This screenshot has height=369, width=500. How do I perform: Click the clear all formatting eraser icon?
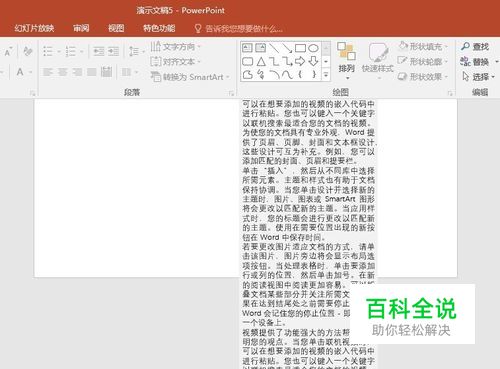click(28, 51)
